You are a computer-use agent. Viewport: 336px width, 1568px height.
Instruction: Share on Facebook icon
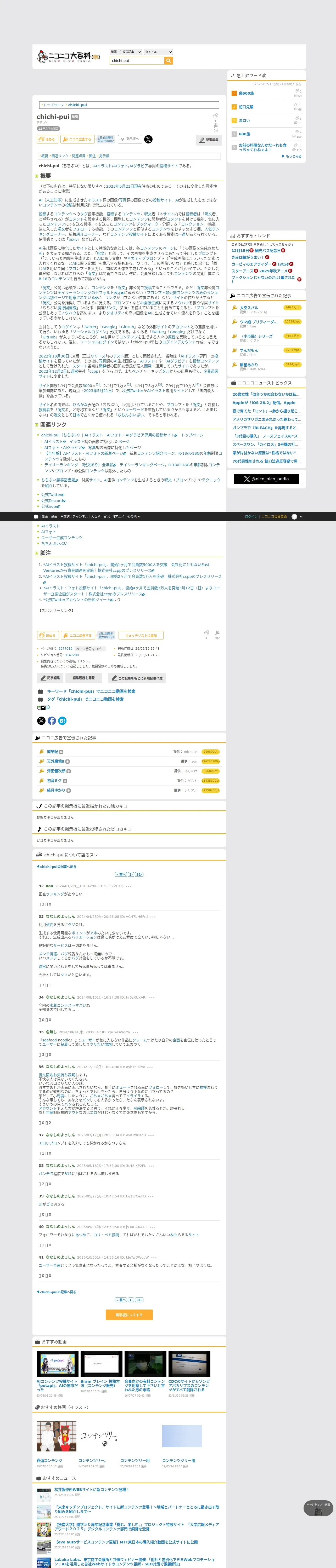tap(52, 721)
